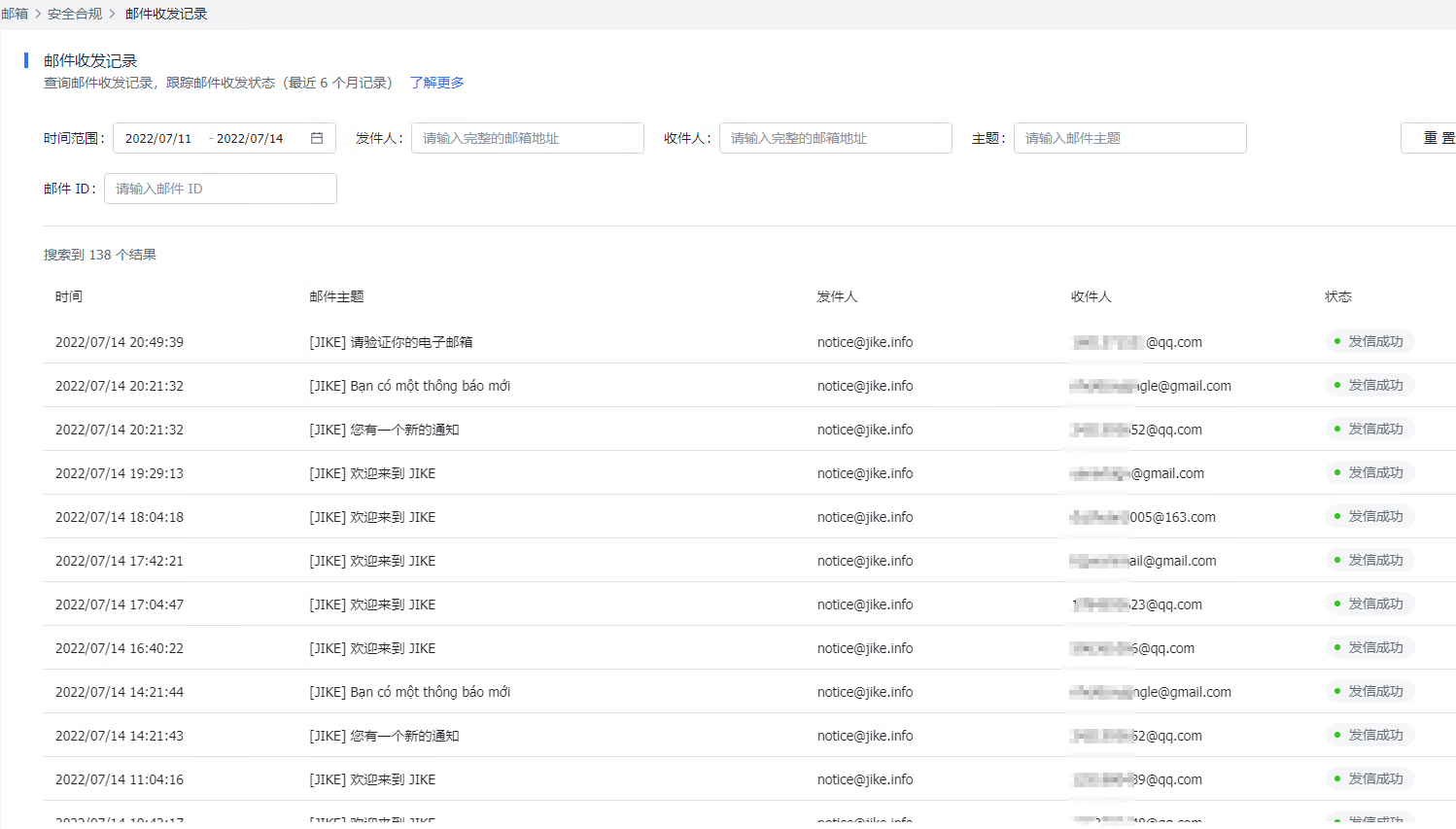Image resolution: width=1456 pixels, height=829 pixels.
Task: Click the 您有一个新的通知 subject in the 14:21:43 row
Action: point(384,736)
